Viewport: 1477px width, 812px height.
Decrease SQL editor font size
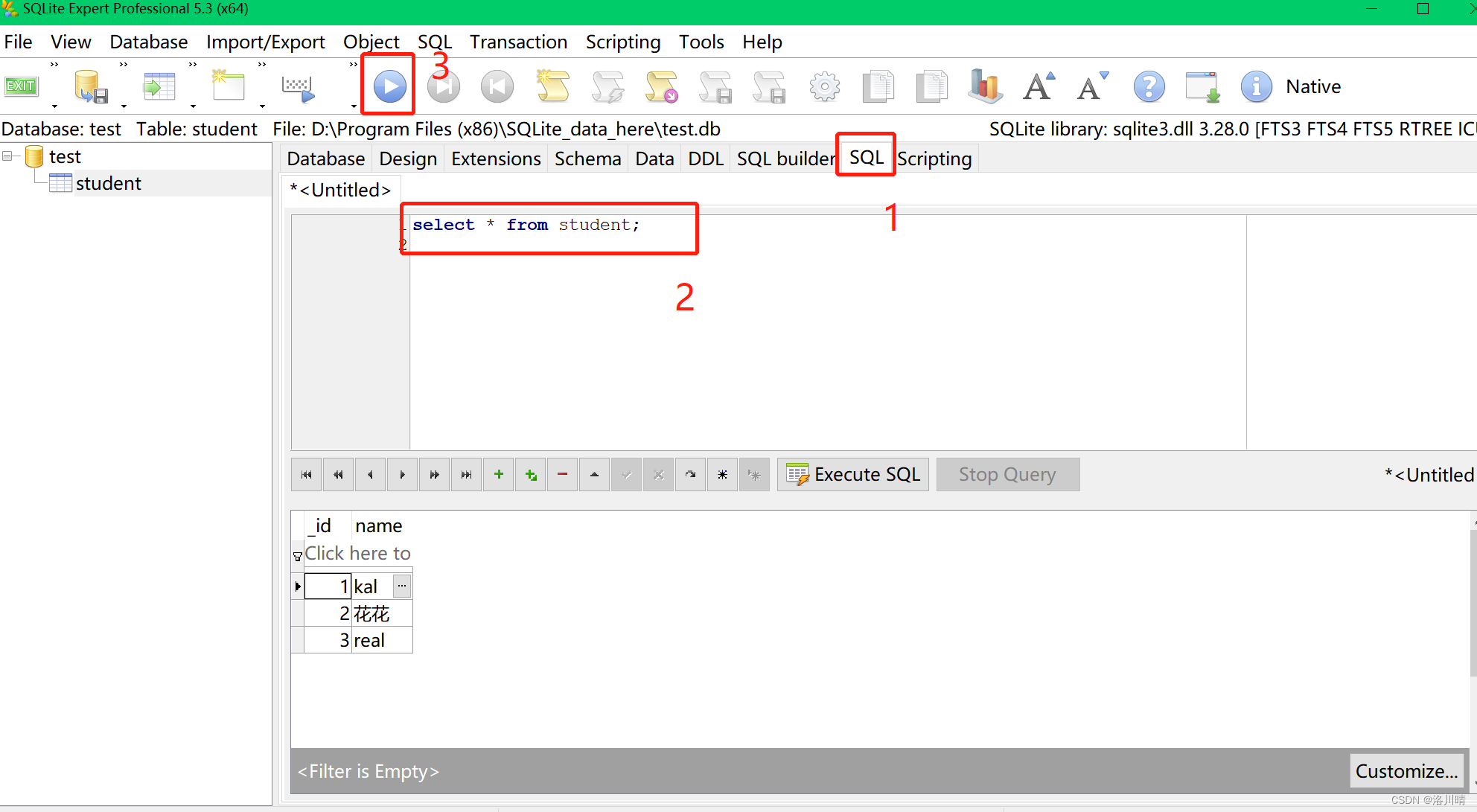coord(1091,86)
